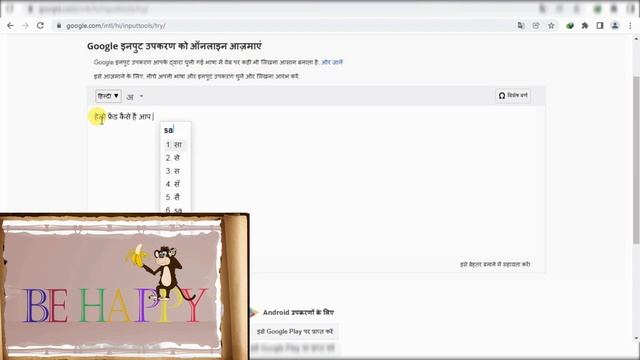The width and height of the screenshot is (640, 360).
Task: Choose suggestion 1 'सा'
Action: coord(175,145)
